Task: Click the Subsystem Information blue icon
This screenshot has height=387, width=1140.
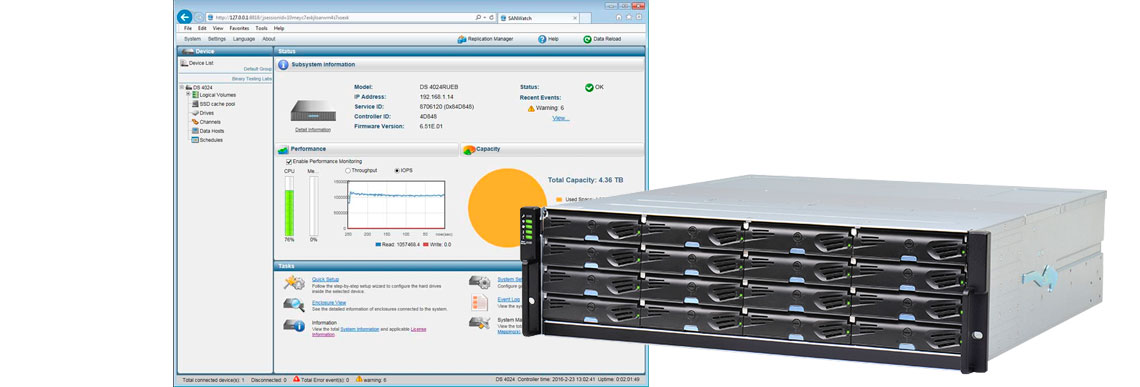Action: [284, 65]
